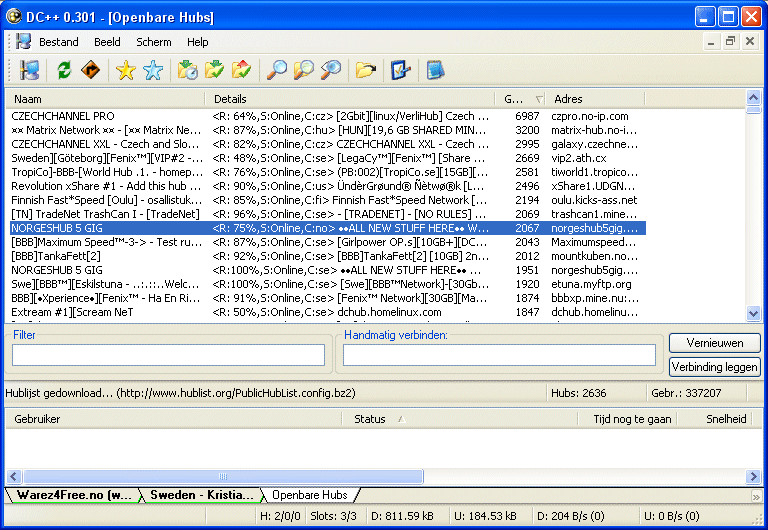Click the Verbinding leggen button
The width and height of the screenshot is (768, 530).
[715, 367]
